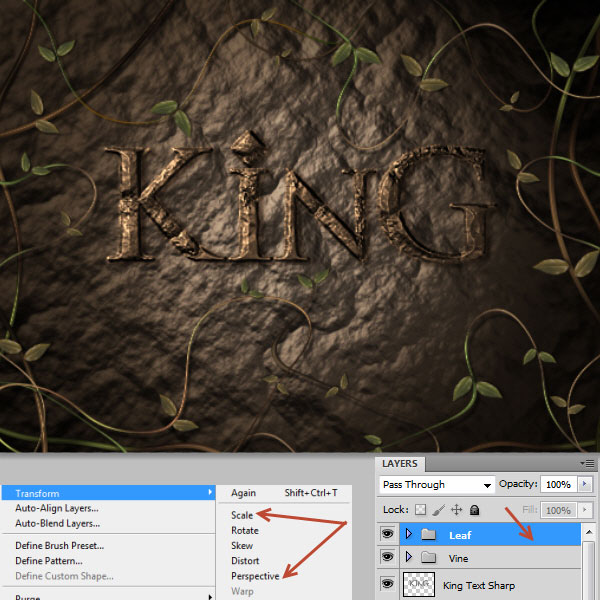
Task: Select the Vine layer group
Action: (490, 557)
